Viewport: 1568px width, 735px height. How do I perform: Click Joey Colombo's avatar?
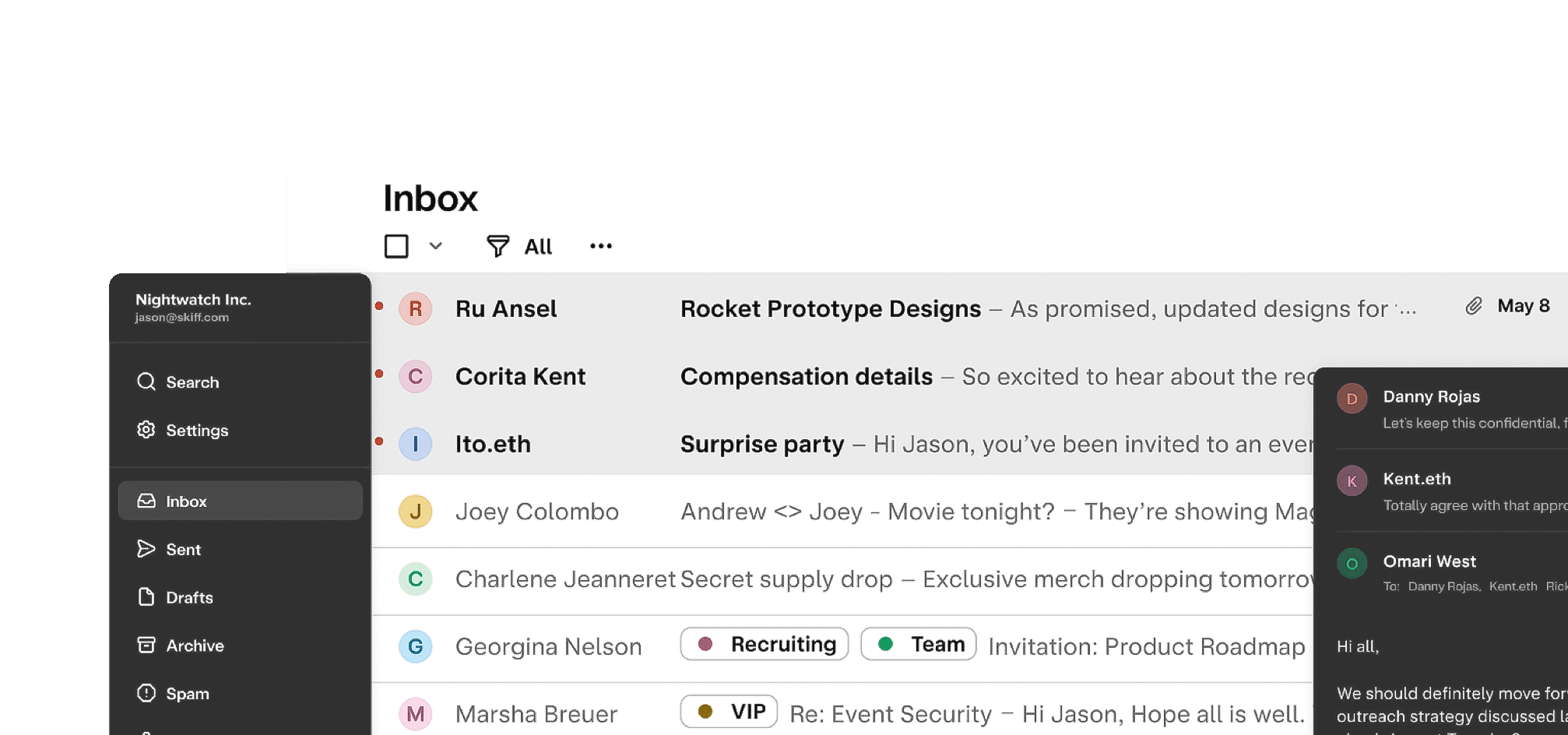click(x=416, y=512)
